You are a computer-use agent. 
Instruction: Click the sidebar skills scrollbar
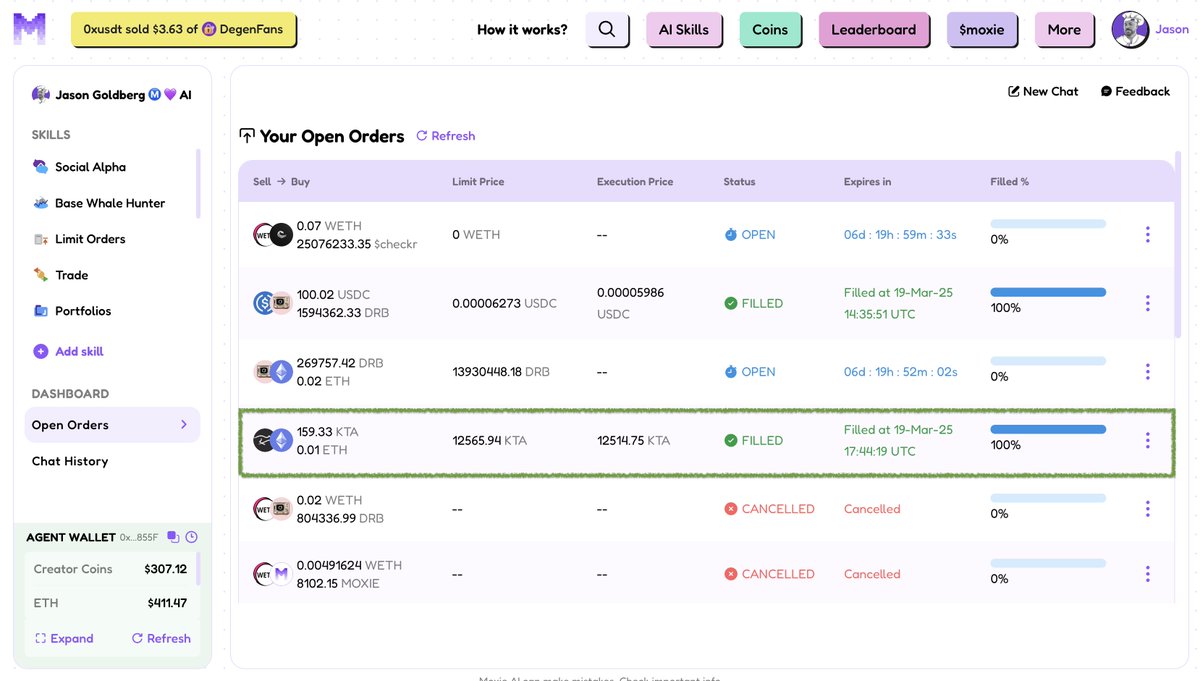coord(198,183)
